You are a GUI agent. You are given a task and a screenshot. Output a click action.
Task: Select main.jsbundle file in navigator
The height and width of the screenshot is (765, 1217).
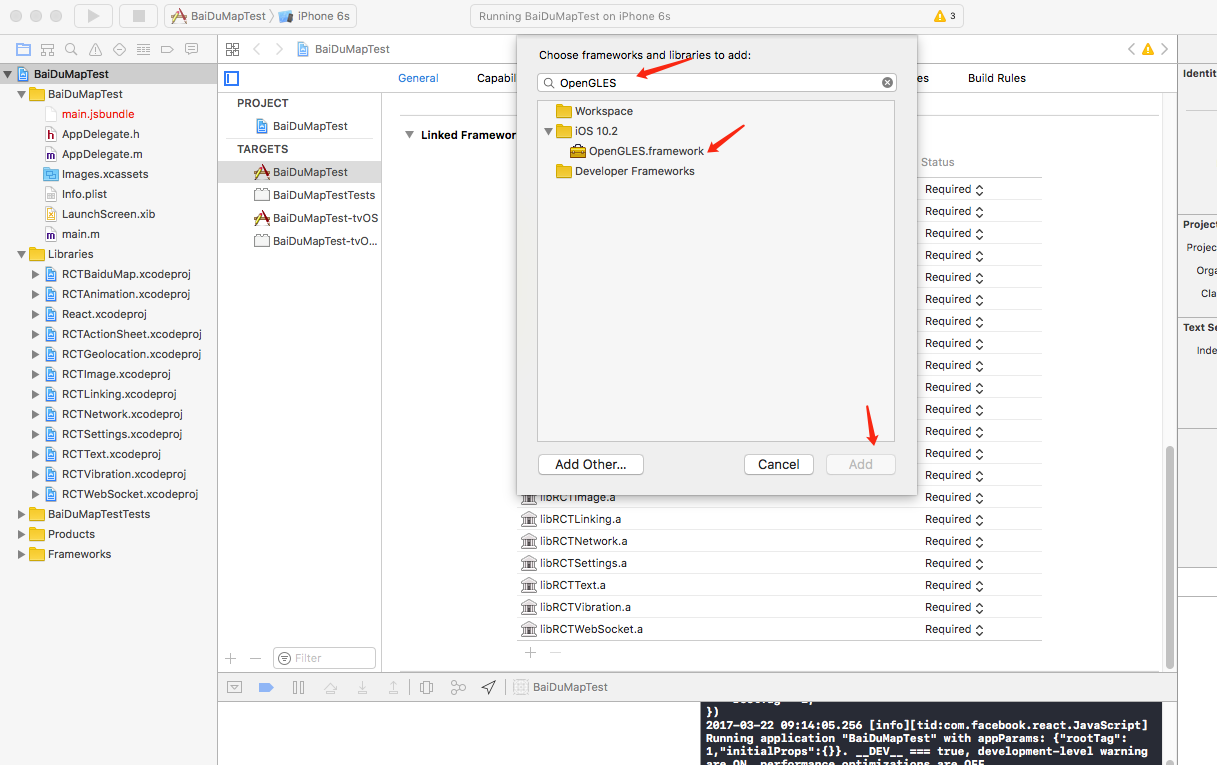pos(98,114)
